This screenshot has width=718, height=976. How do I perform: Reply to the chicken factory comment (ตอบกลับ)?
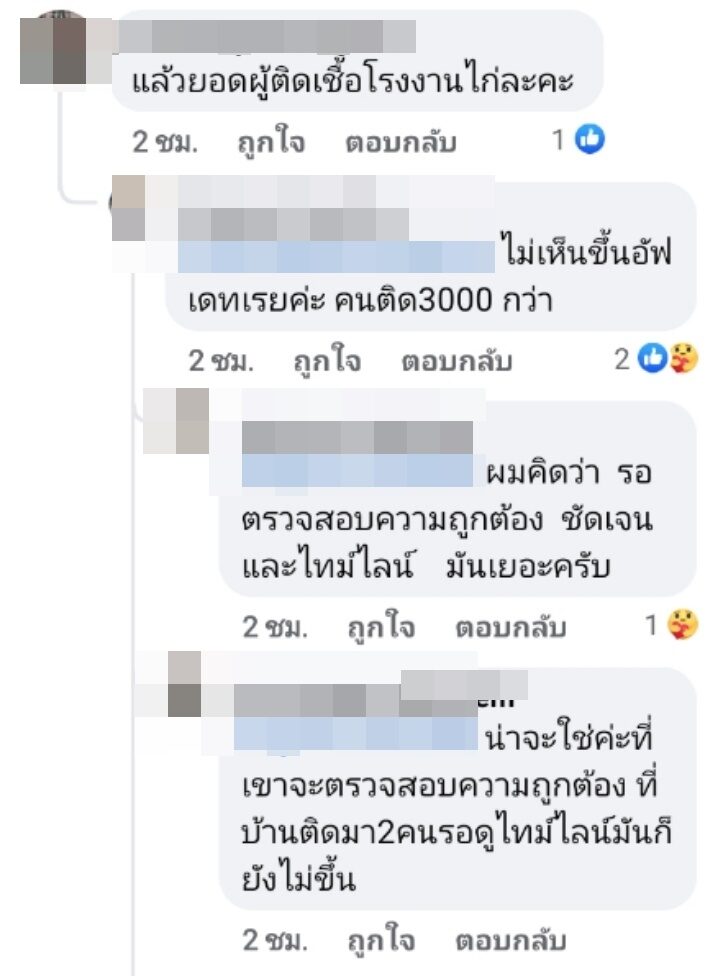pos(401,143)
